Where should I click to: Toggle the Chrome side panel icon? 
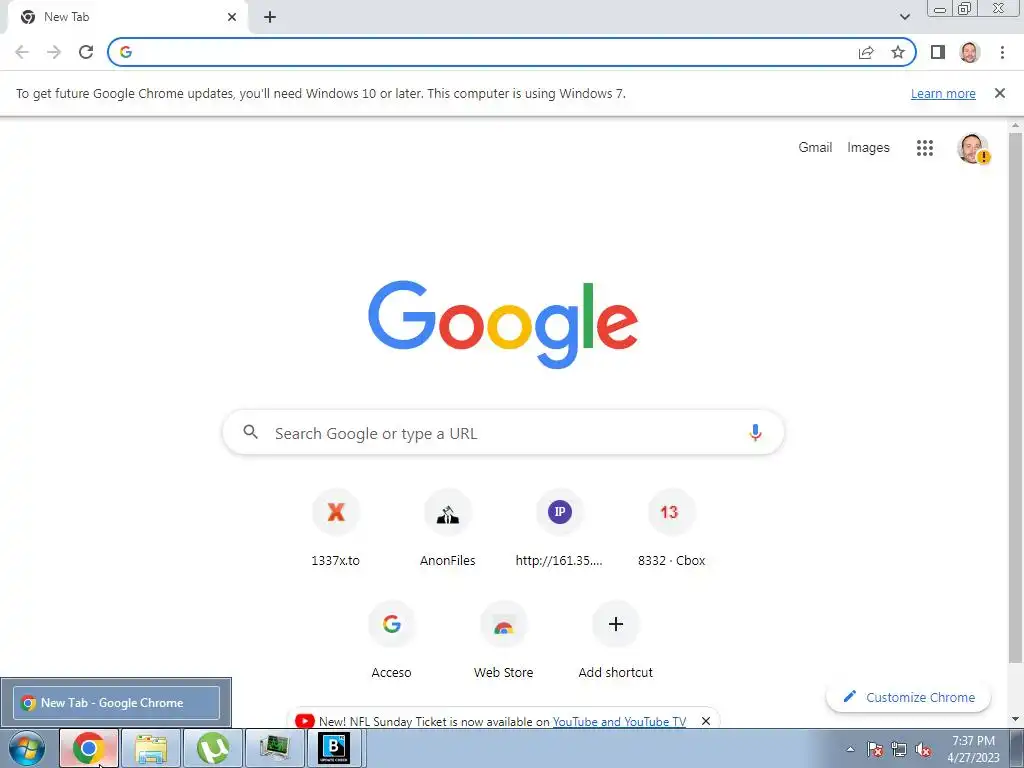tap(938, 52)
